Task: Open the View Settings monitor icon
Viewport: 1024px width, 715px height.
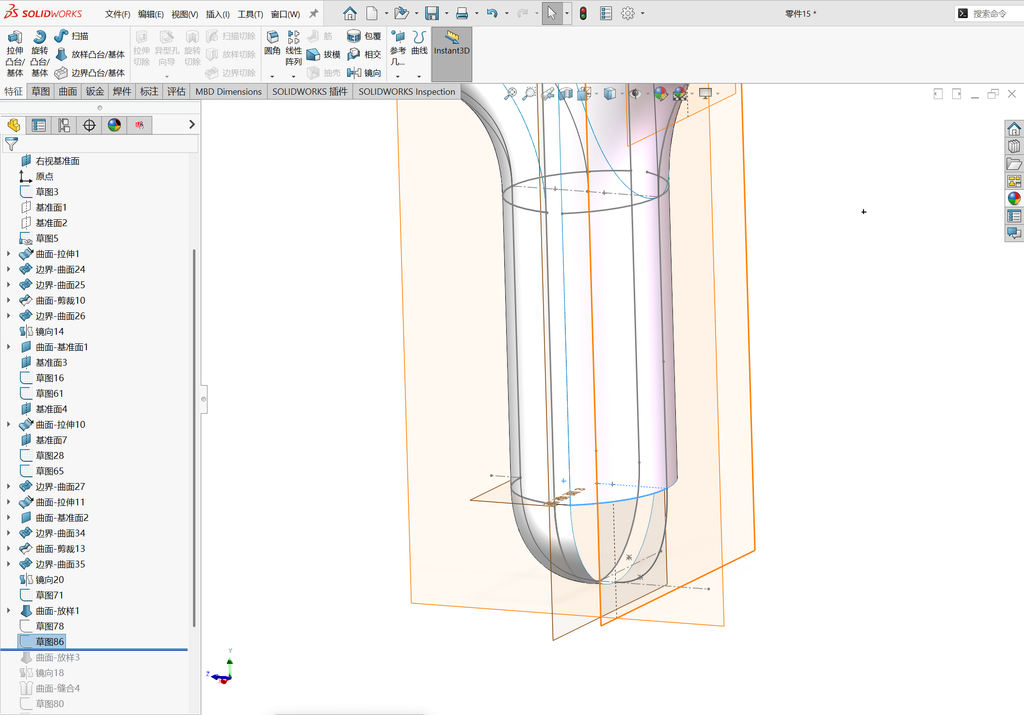Action: coord(705,93)
